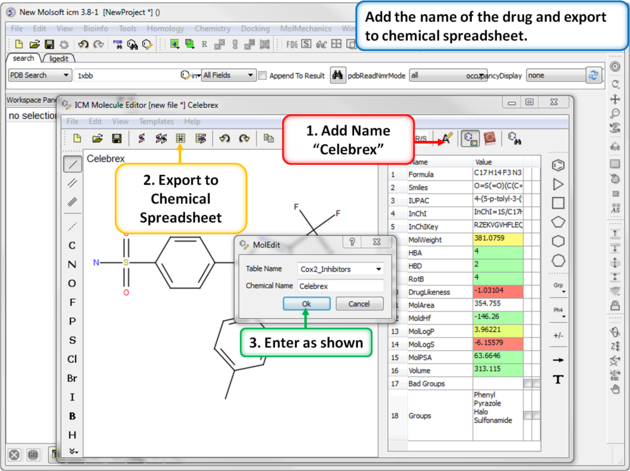This screenshot has width=630, height=471.
Task: Click the save icon in main ICM toolbar
Action: tap(49, 44)
